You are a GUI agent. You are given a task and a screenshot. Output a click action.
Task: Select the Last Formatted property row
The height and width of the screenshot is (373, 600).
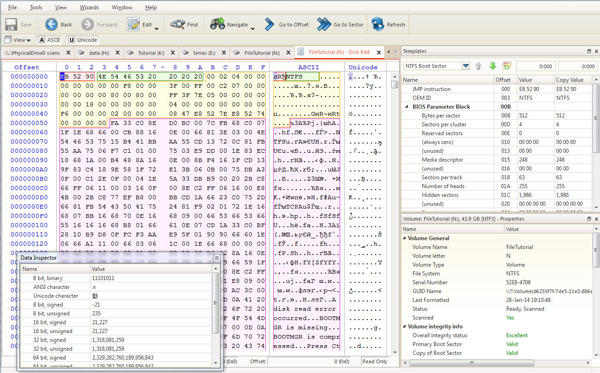[x=497, y=300]
